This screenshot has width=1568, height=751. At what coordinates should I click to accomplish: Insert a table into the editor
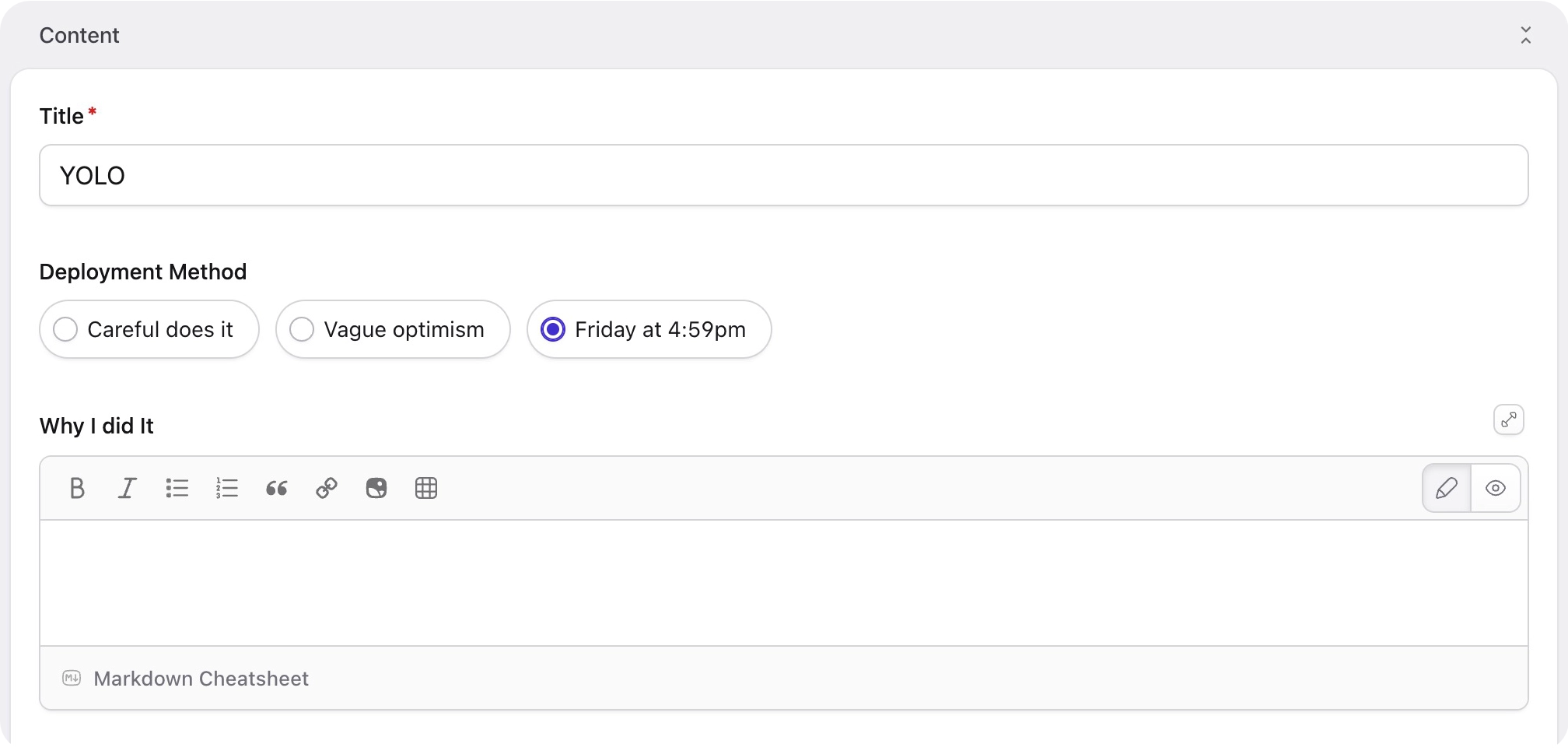(426, 488)
